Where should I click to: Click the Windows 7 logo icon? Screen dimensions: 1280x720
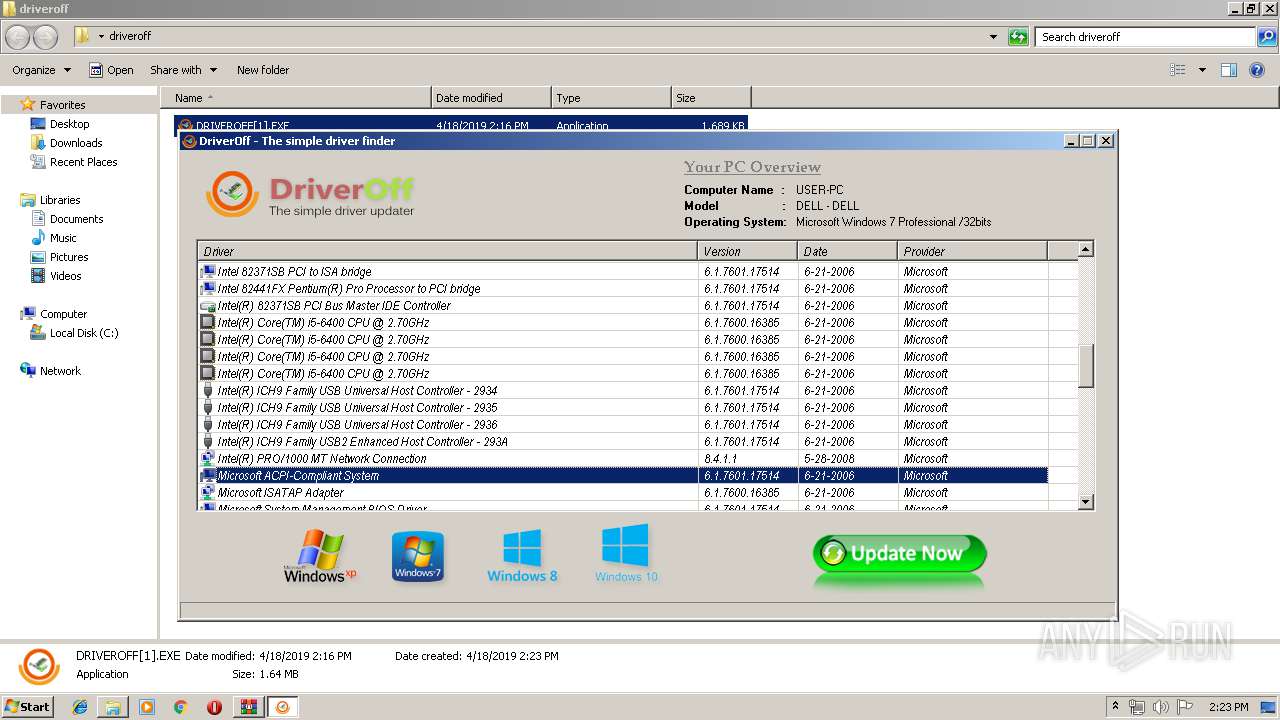pyautogui.click(x=418, y=557)
